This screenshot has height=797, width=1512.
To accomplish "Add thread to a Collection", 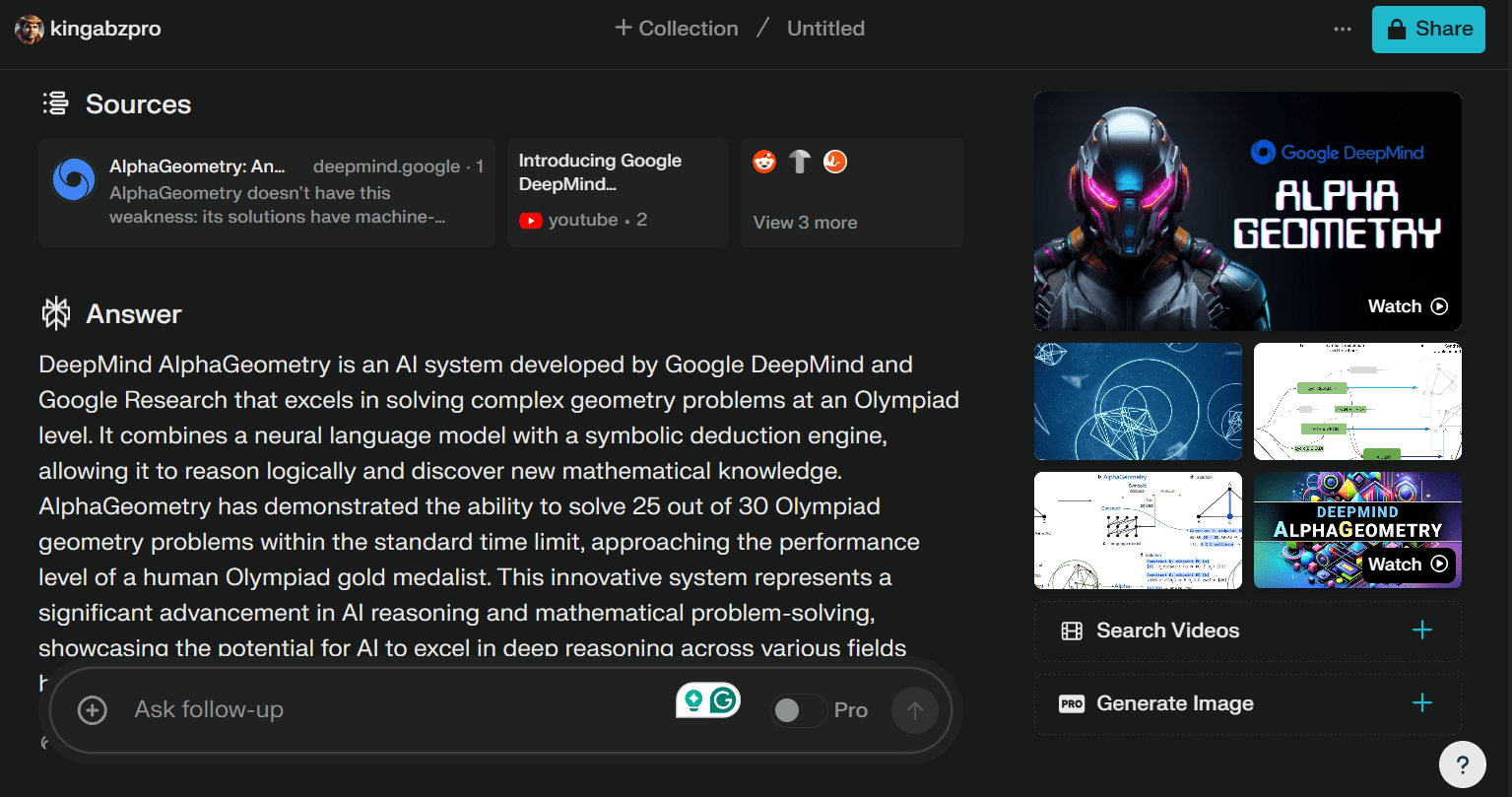I will point(677,29).
